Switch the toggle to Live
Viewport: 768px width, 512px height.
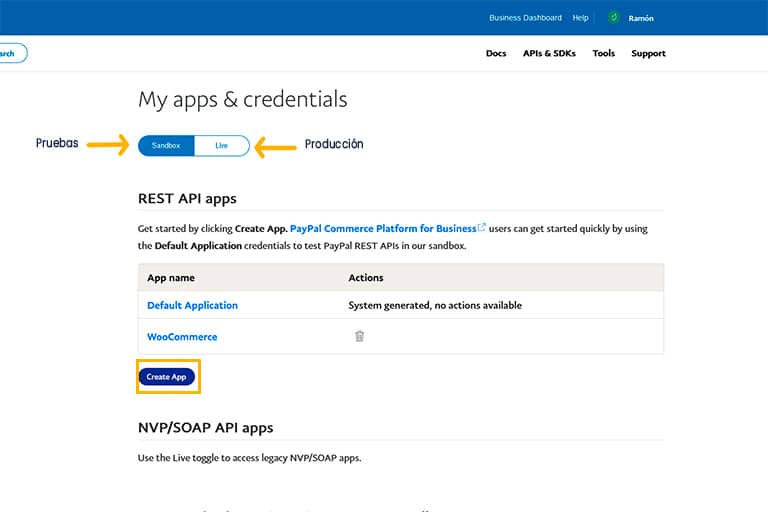point(222,146)
